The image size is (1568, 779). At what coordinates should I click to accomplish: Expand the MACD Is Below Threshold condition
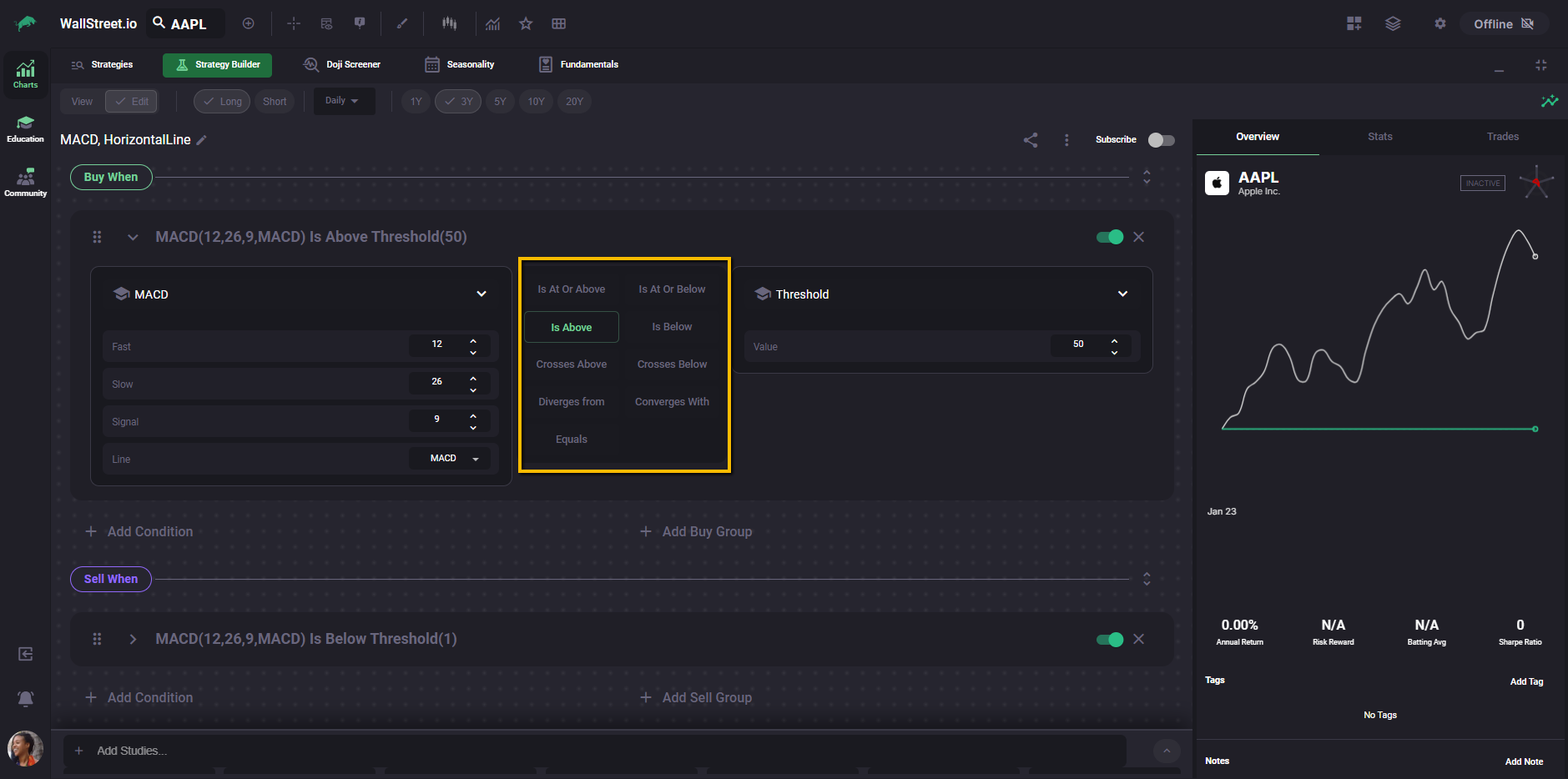tap(133, 640)
